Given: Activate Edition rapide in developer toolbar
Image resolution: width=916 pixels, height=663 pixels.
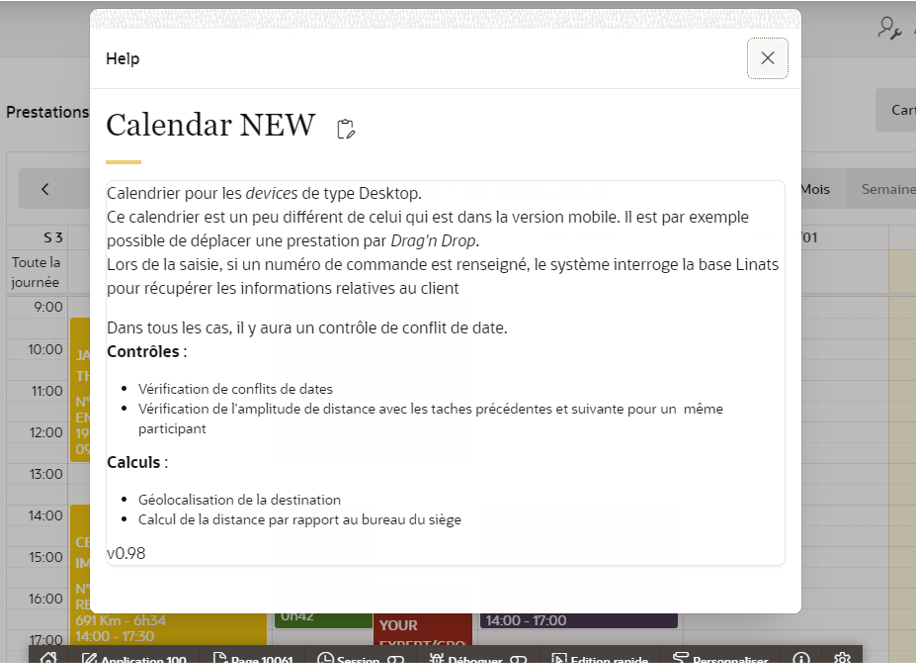Looking at the screenshot, I should pyautogui.click(x=600, y=658).
